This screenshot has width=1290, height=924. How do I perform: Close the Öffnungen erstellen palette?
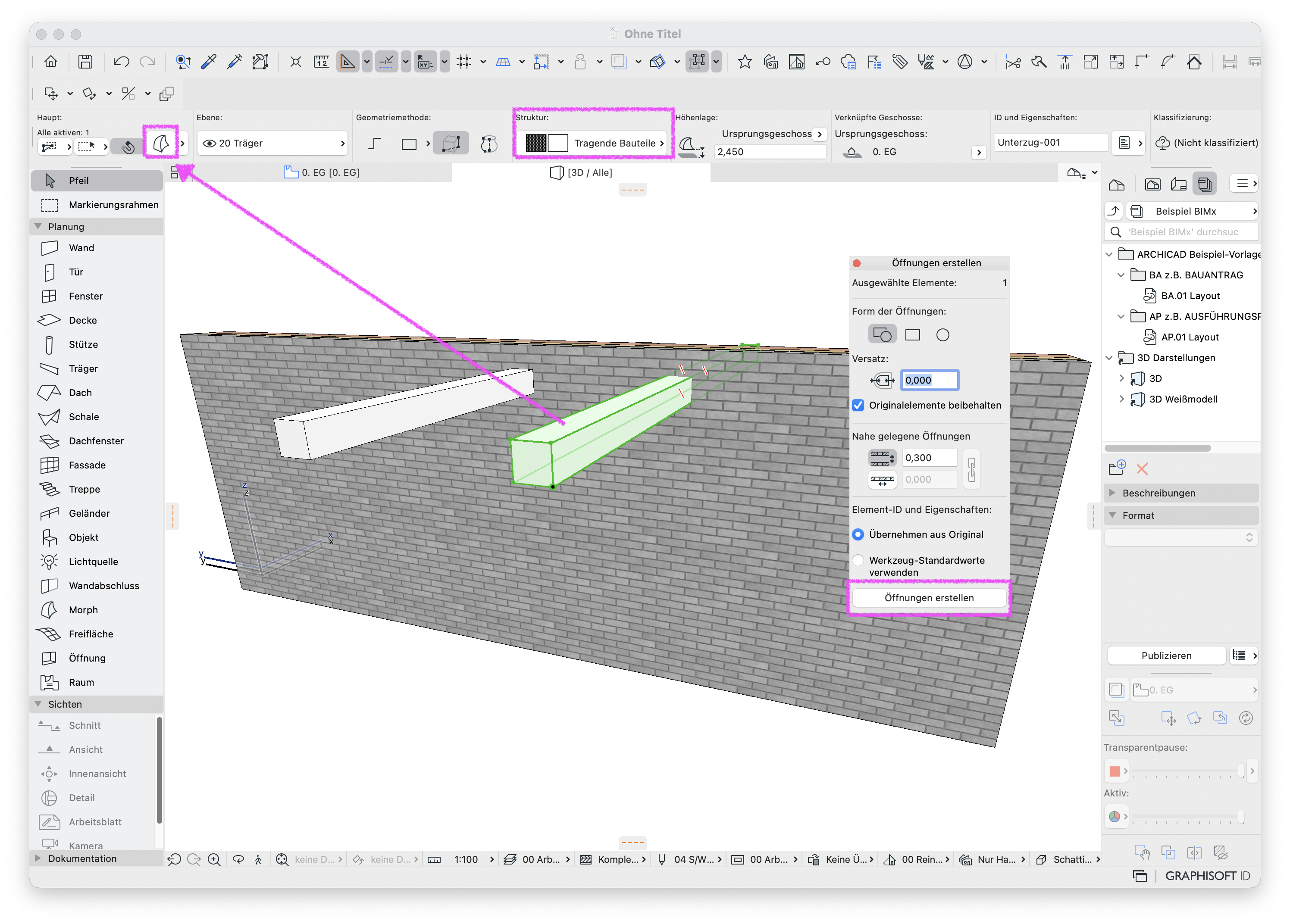coord(856,263)
